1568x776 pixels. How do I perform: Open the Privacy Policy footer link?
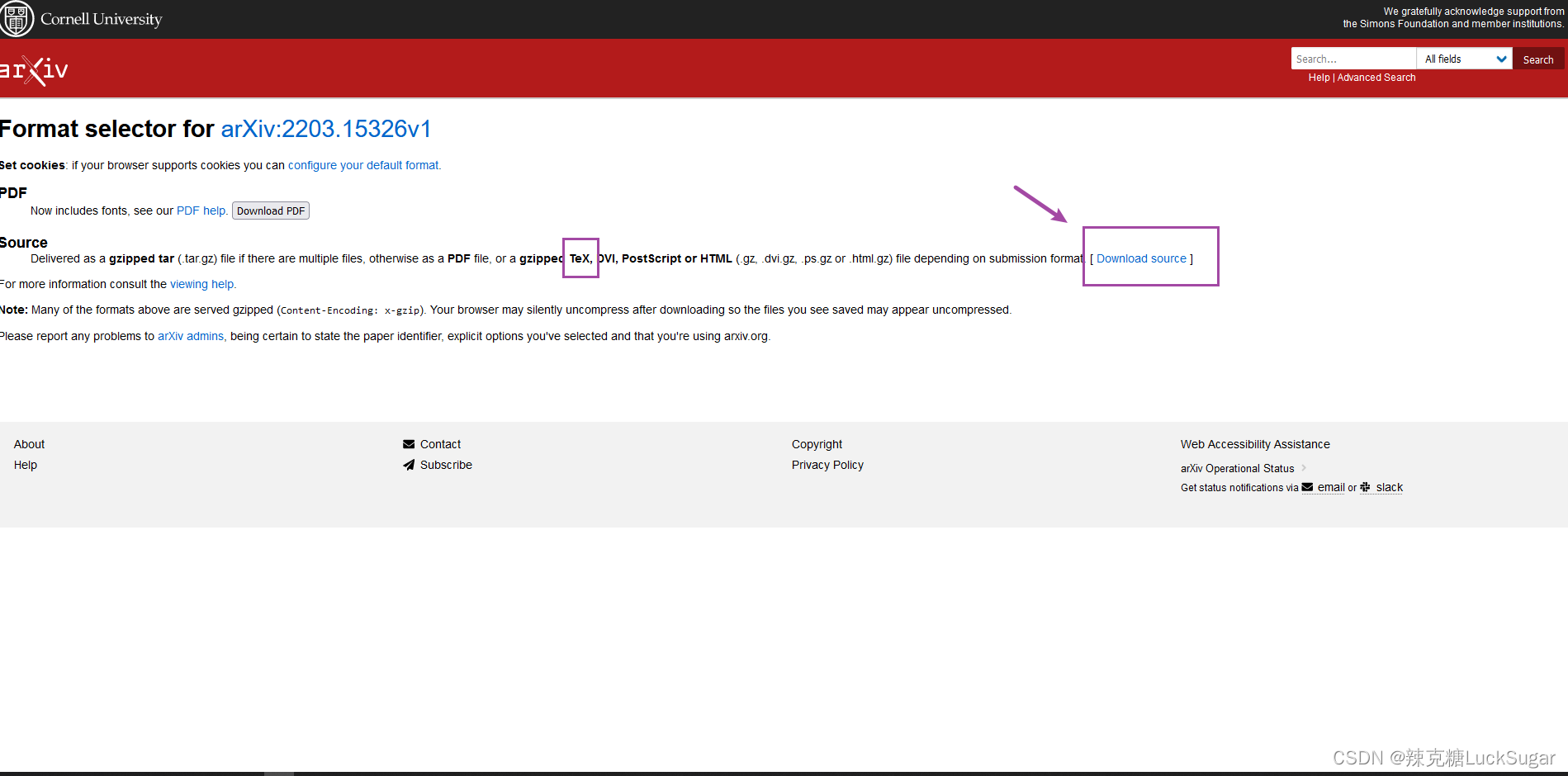(x=827, y=465)
